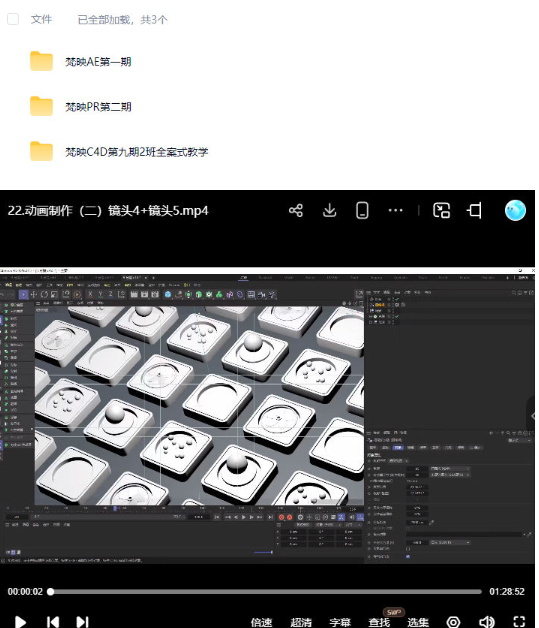Click the video title 22.动画制作（二）镜头4+镜头5.mp4
This screenshot has width=539, height=628.
click(108, 211)
